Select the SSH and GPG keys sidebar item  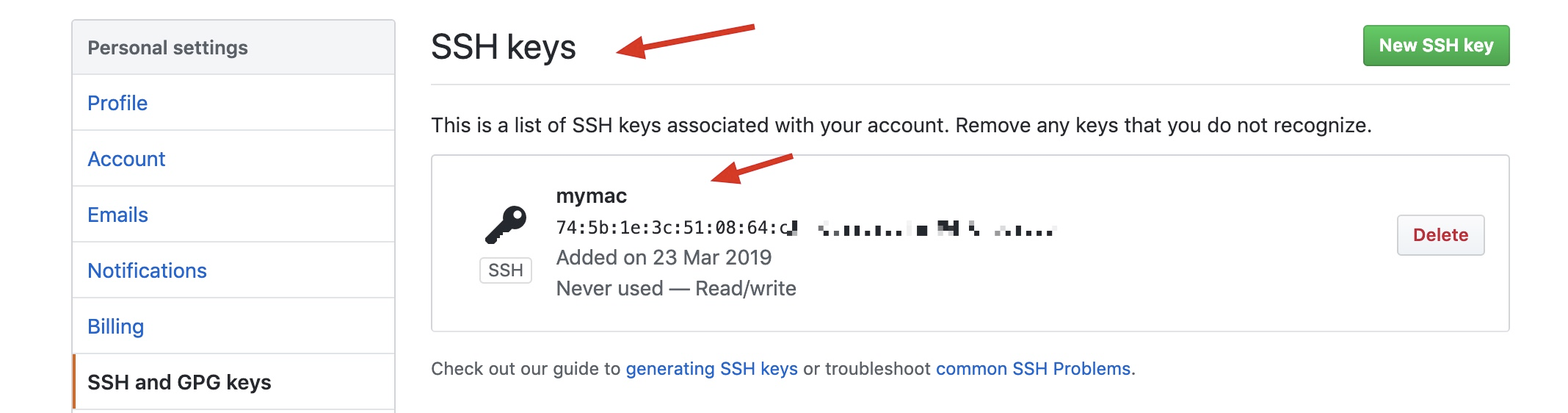click(179, 382)
